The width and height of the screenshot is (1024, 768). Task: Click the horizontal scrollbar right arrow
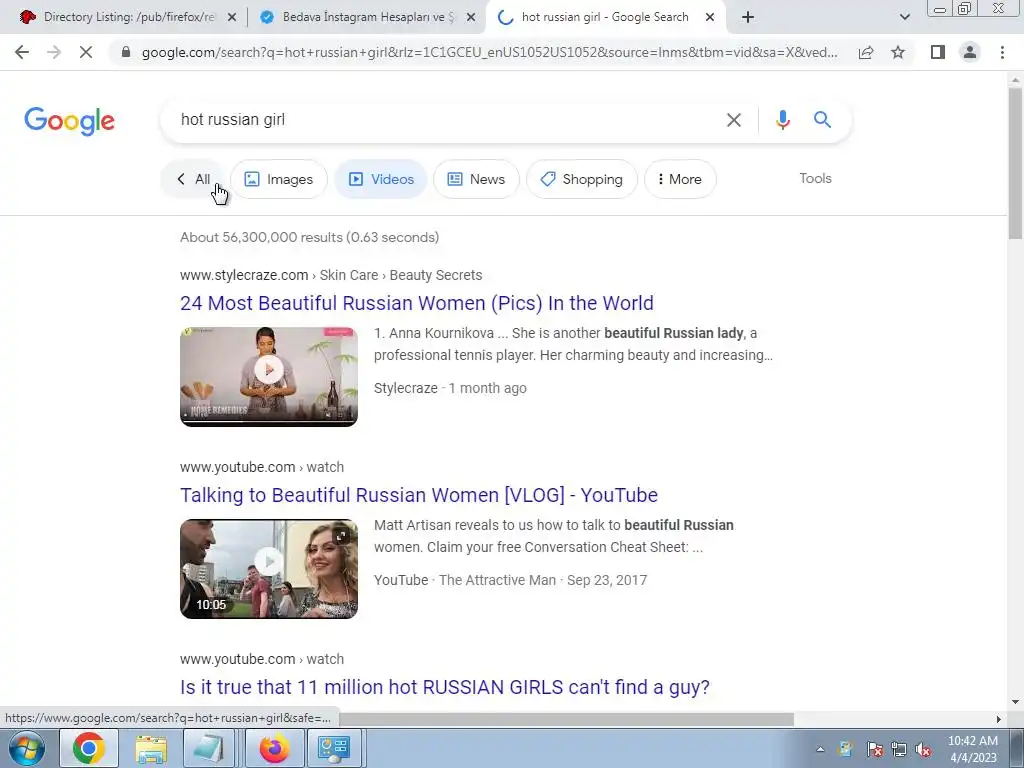click(x=999, y=719)
